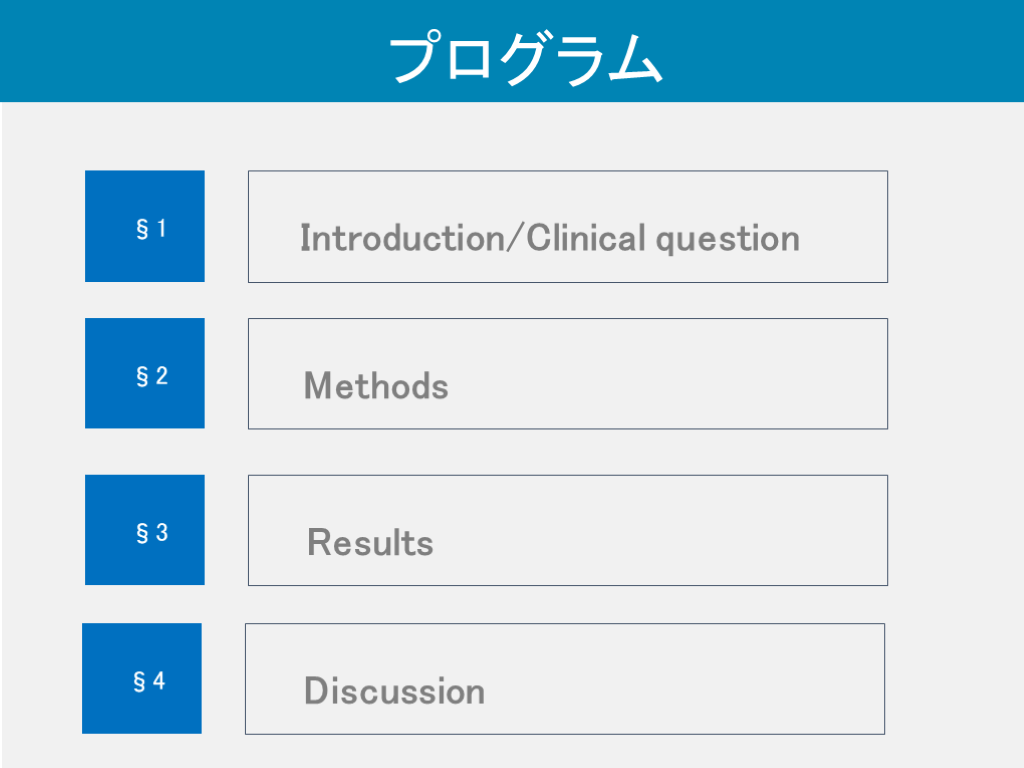Click the プログラム slide title text
1024x768 pixels.
click(x=524, y=58)
